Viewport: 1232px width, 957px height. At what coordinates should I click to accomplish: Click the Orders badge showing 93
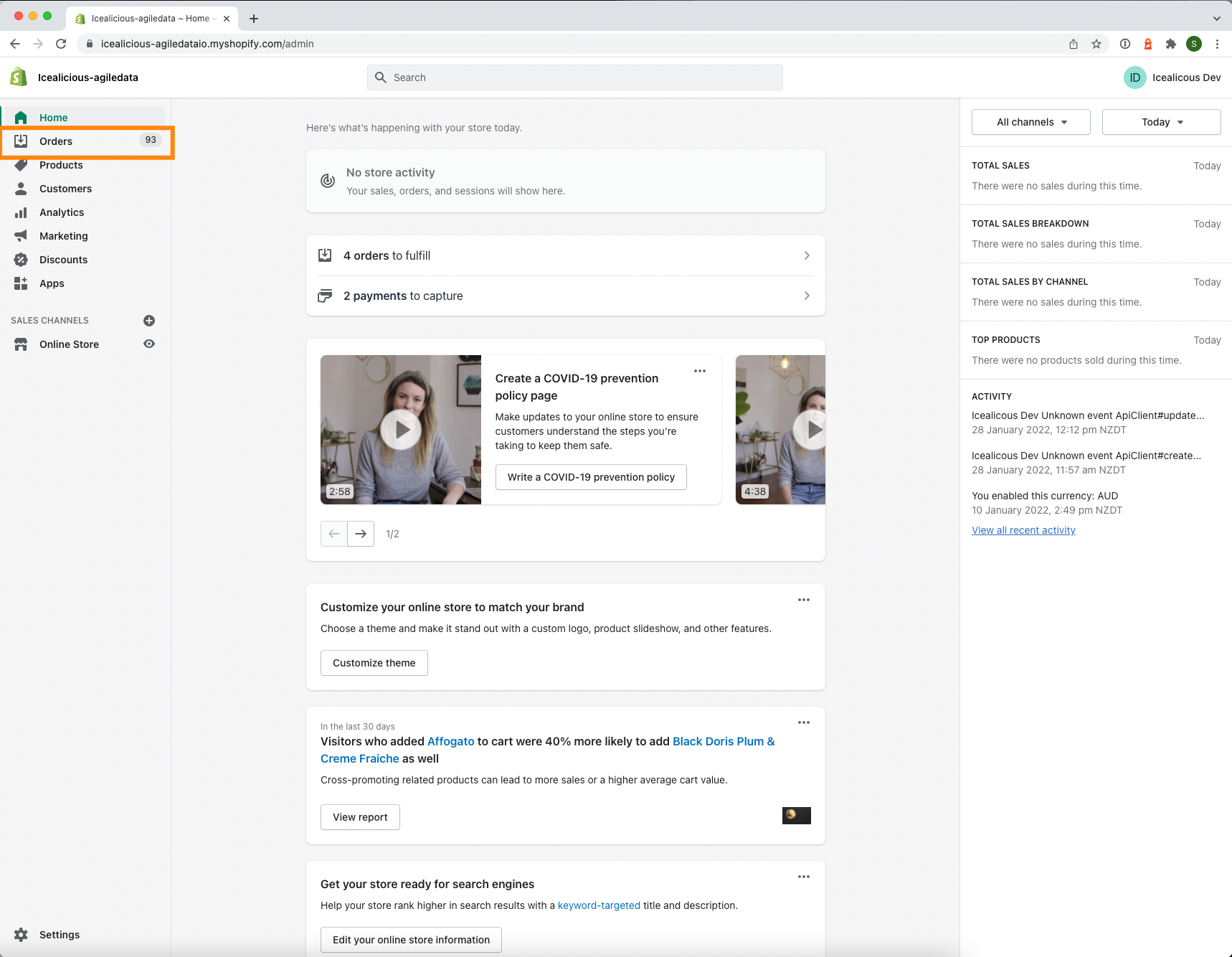[151, 140]
